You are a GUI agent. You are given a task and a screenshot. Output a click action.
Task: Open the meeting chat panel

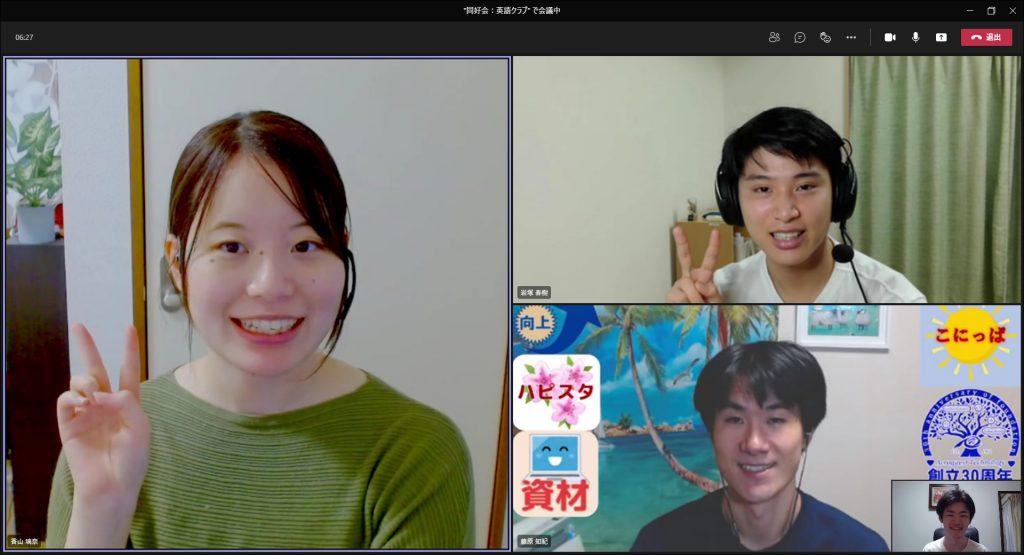click(x=799, y=37)
